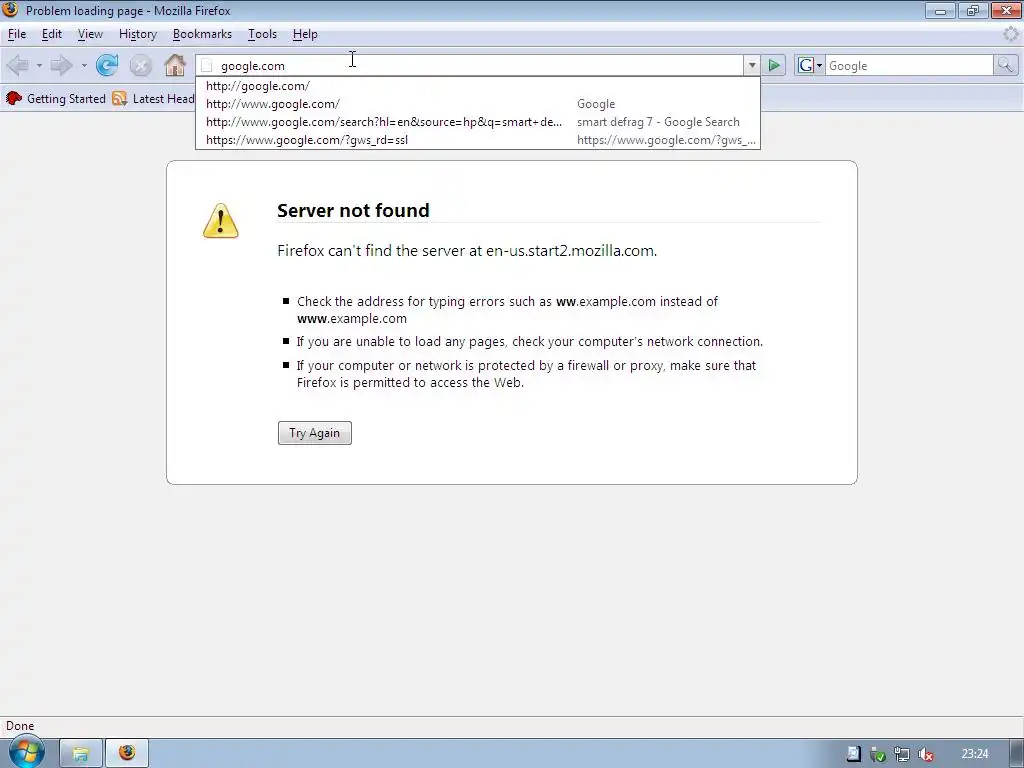
Task: Click the Google search engine icon
Action: tap(806, 65)
